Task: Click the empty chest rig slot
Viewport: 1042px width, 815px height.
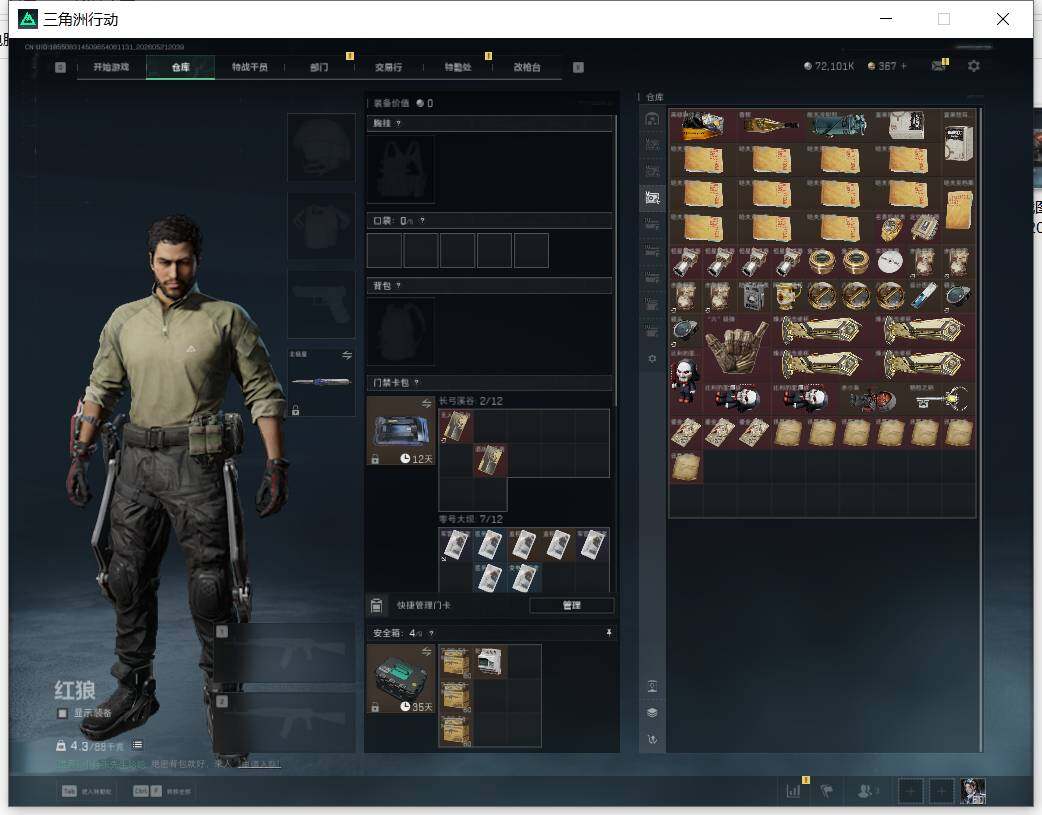Action: 401,169
